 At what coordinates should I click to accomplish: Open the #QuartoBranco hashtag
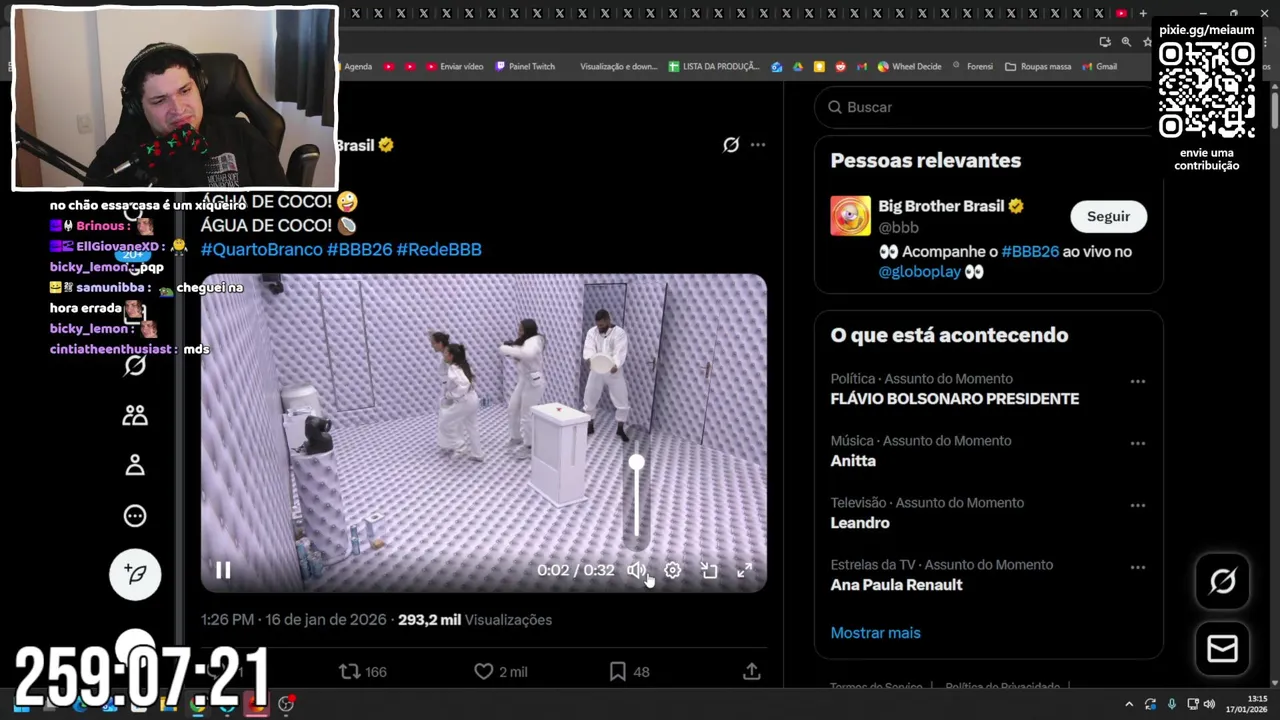262,249
